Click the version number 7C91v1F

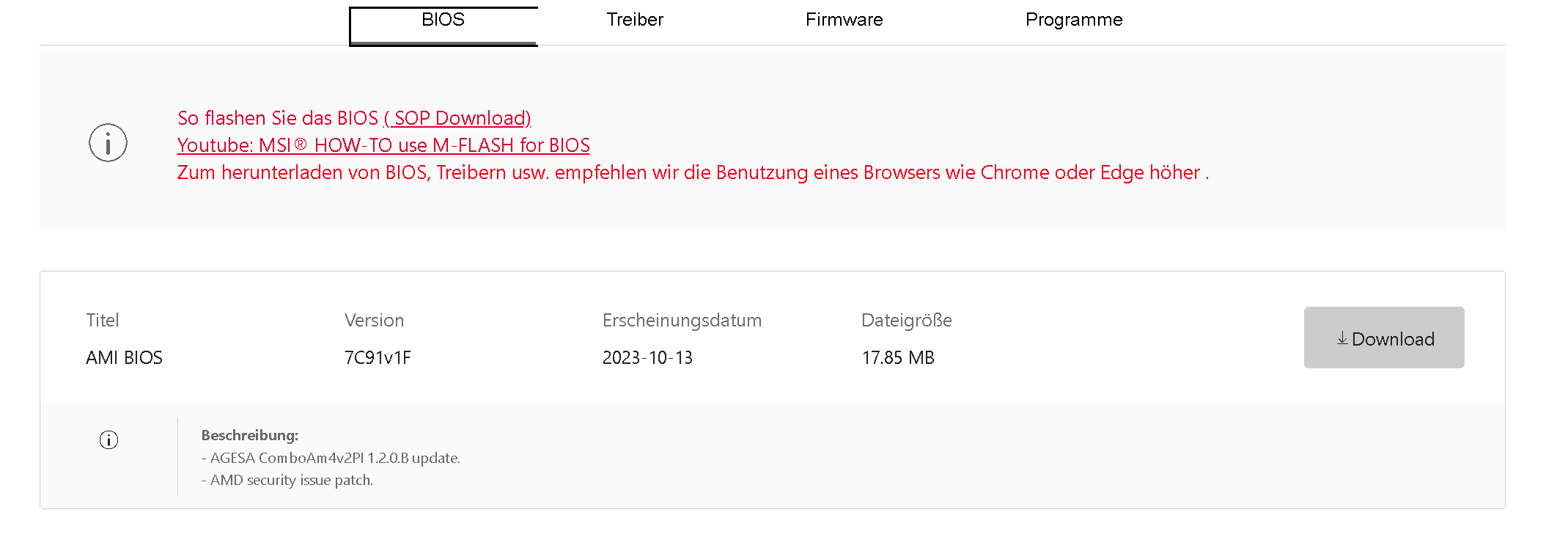[378, 357]
